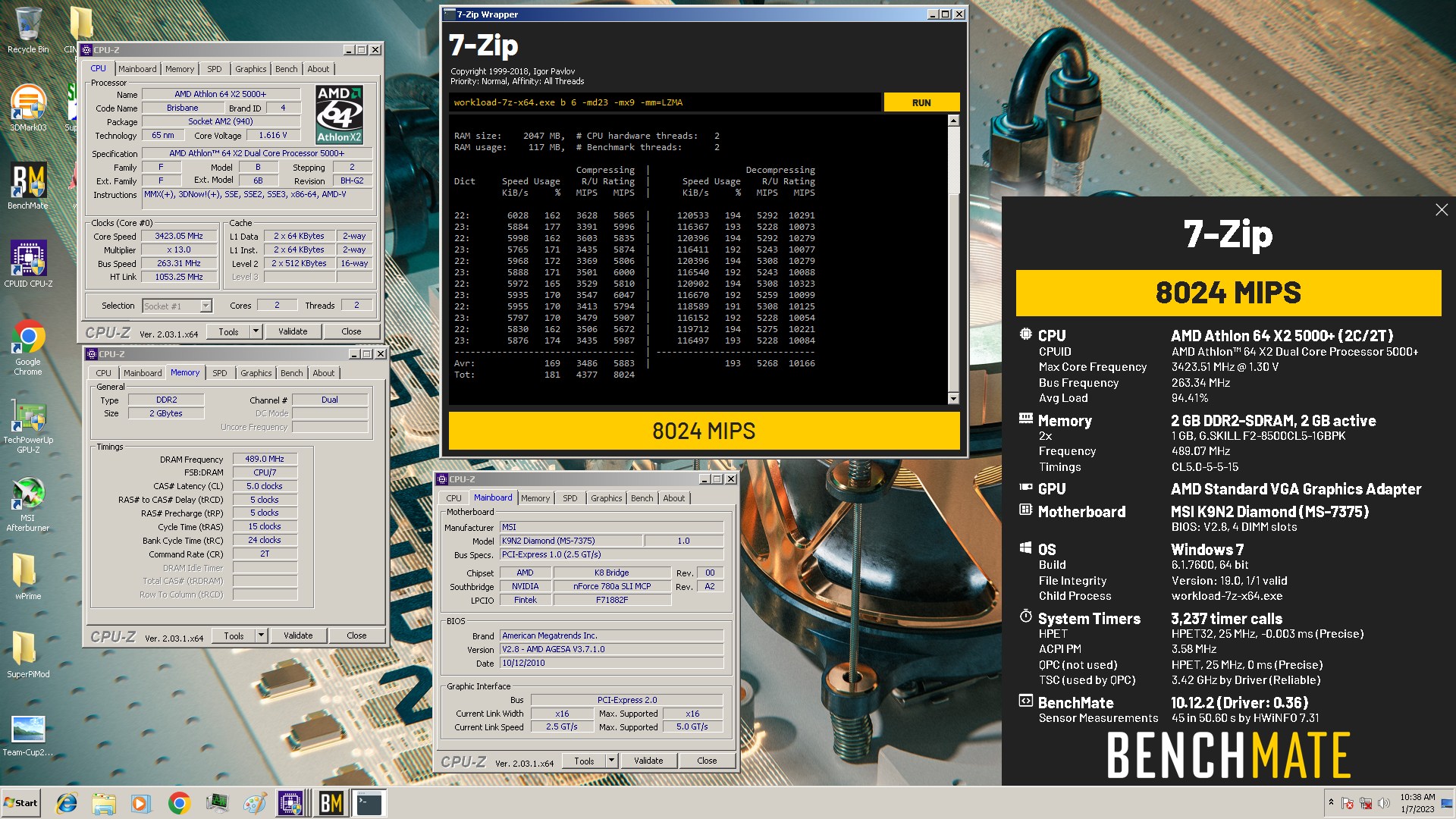
Task: Open Windows Explorer from the taskbar
Action: (104, 803)
